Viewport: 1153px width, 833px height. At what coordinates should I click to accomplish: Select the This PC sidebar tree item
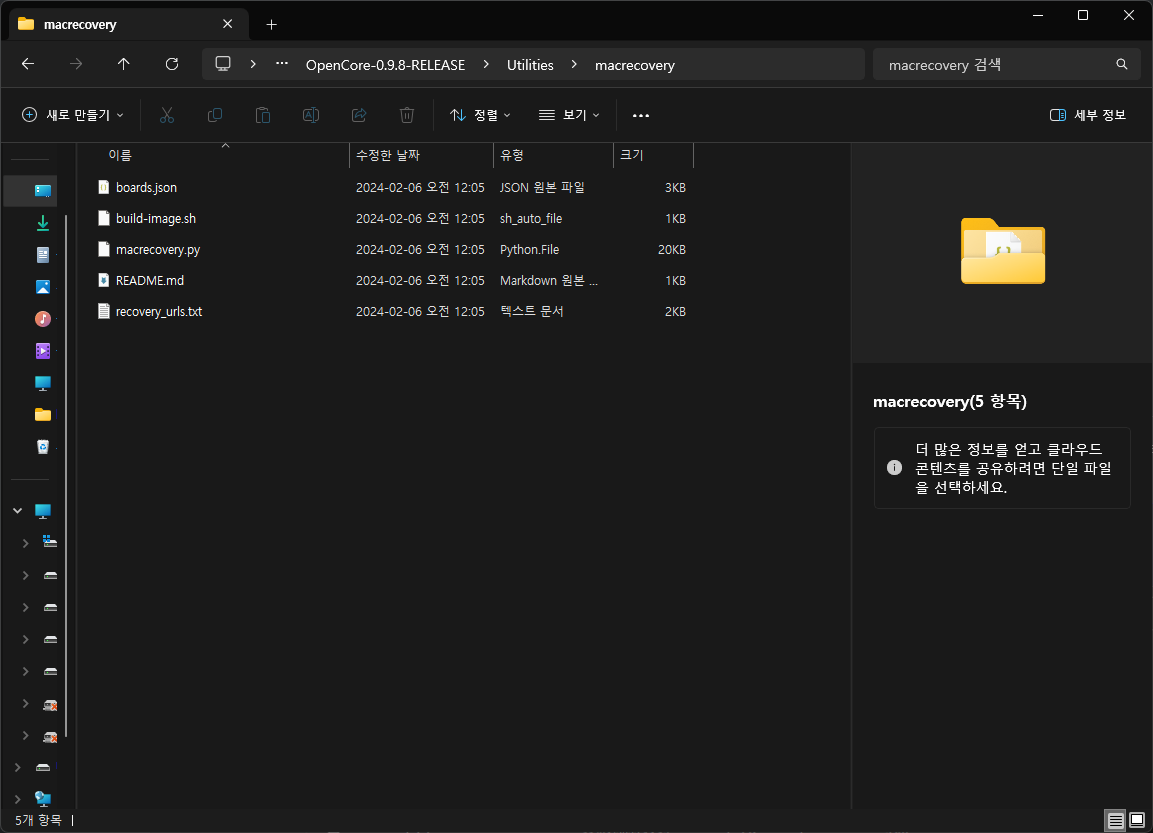(43, 510)
